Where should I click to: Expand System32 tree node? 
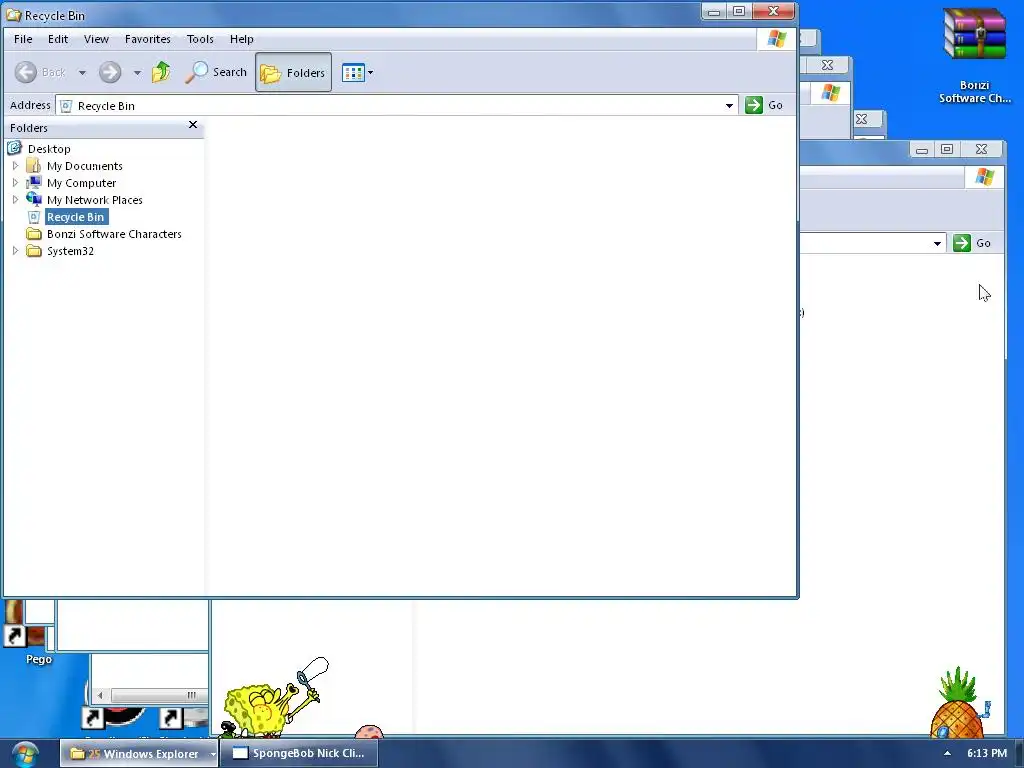click(16, 251)
